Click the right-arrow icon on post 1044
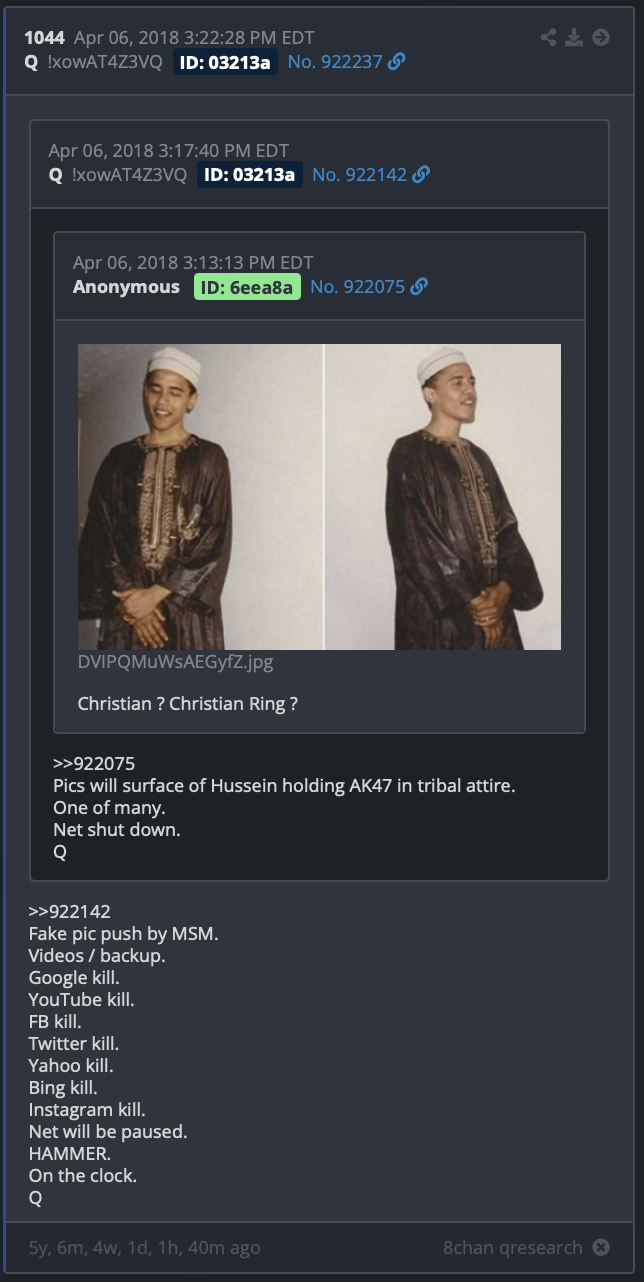This screenshot has height=1282, width=644. [601, 38]
